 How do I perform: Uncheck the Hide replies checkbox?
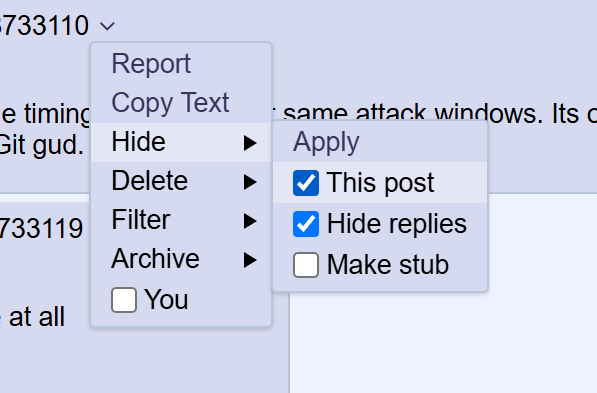point(306,224)
